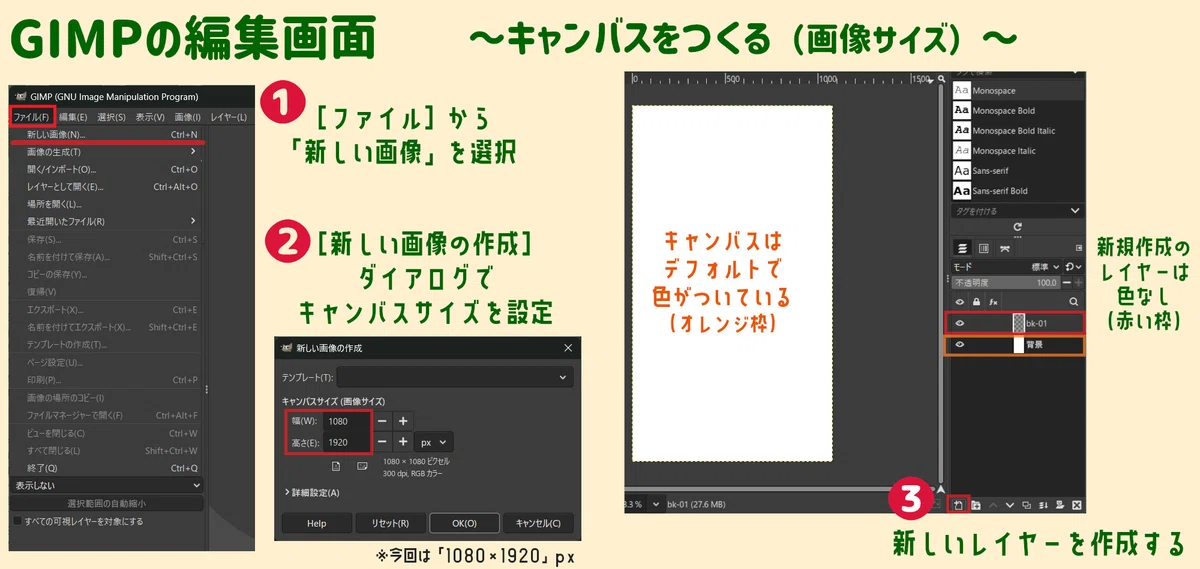1200x569 pixels.
Task: Click the add layer mask icon
Action: (1060, 505)
